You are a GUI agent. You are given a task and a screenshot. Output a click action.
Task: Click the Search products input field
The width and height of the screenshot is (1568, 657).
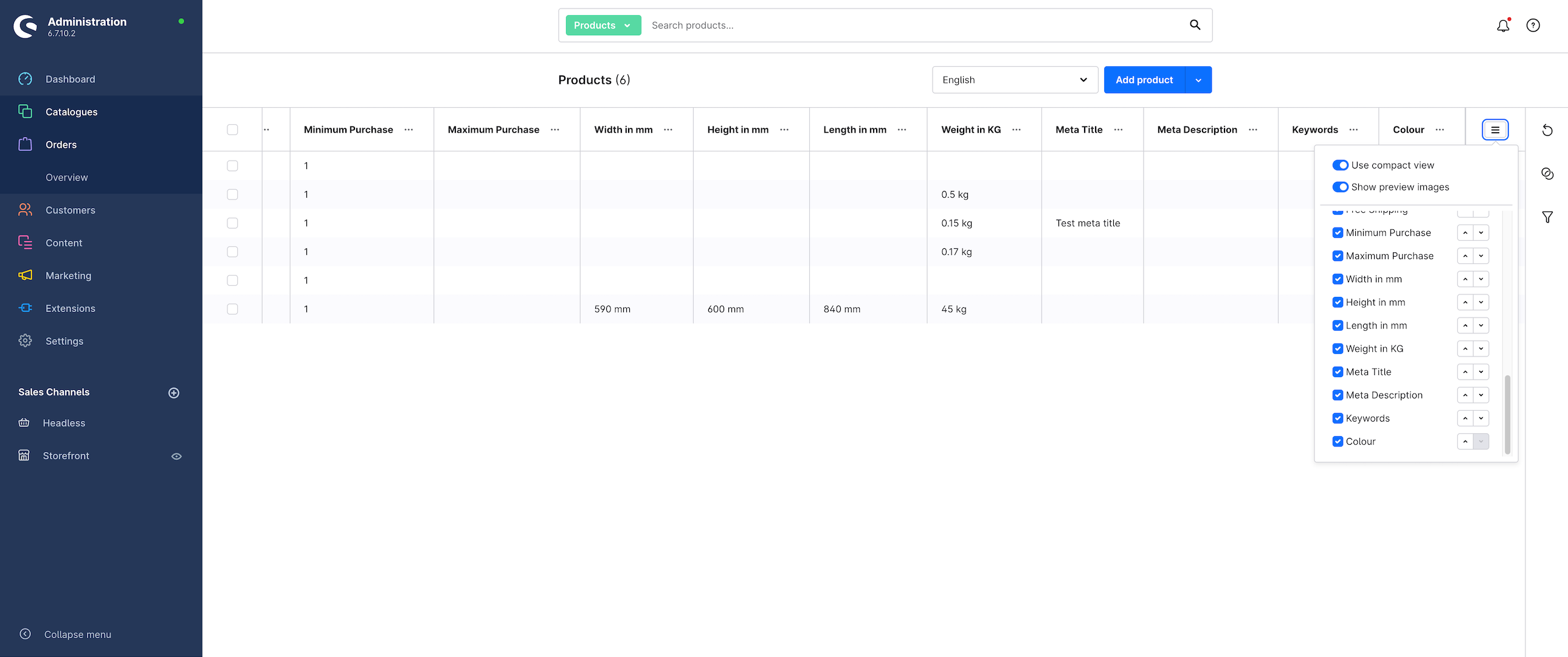pos(913,25)
